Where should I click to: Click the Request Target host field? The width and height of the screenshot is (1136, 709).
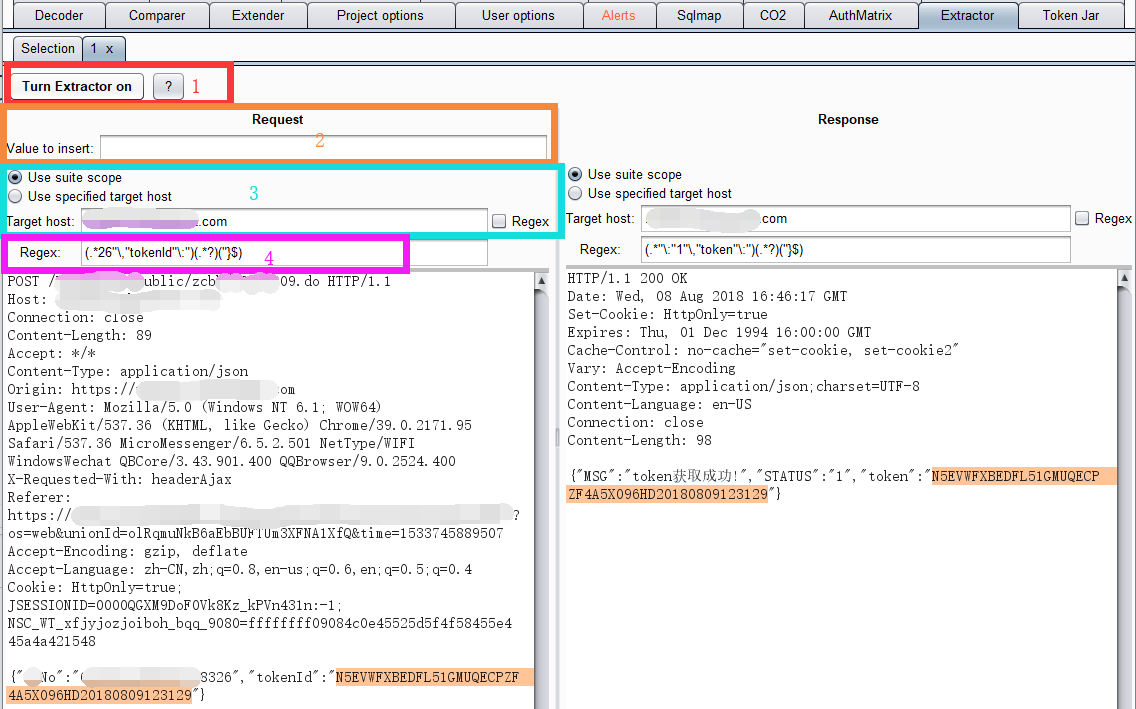[284, 222]
